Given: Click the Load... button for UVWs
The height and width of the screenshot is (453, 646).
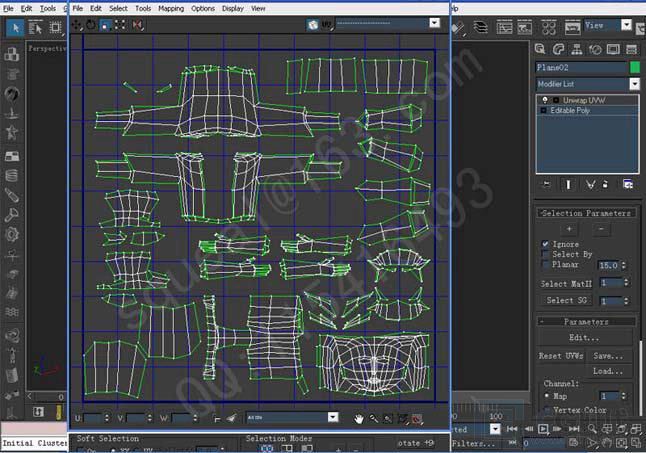Looking at the screenshot, I should click(x=608, y=371).
